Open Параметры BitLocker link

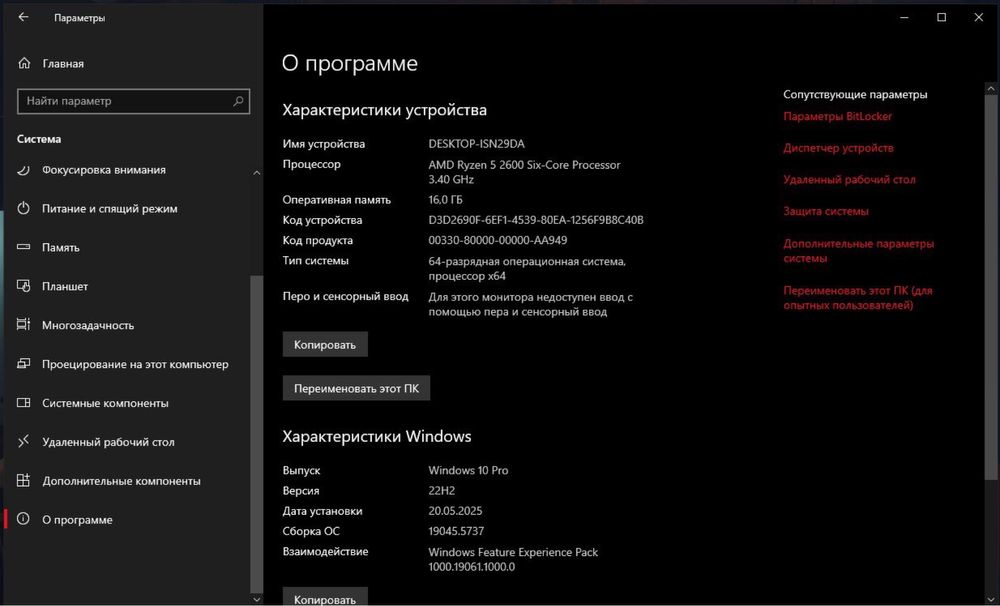coord(837,116)
